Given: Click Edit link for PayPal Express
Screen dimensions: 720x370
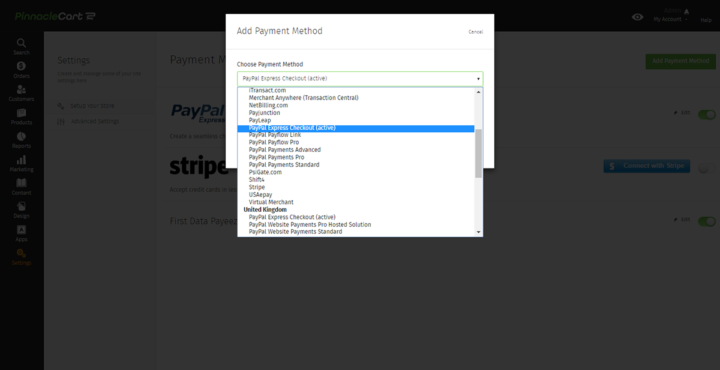Looking at the screenshot, I should click(682, 112).
